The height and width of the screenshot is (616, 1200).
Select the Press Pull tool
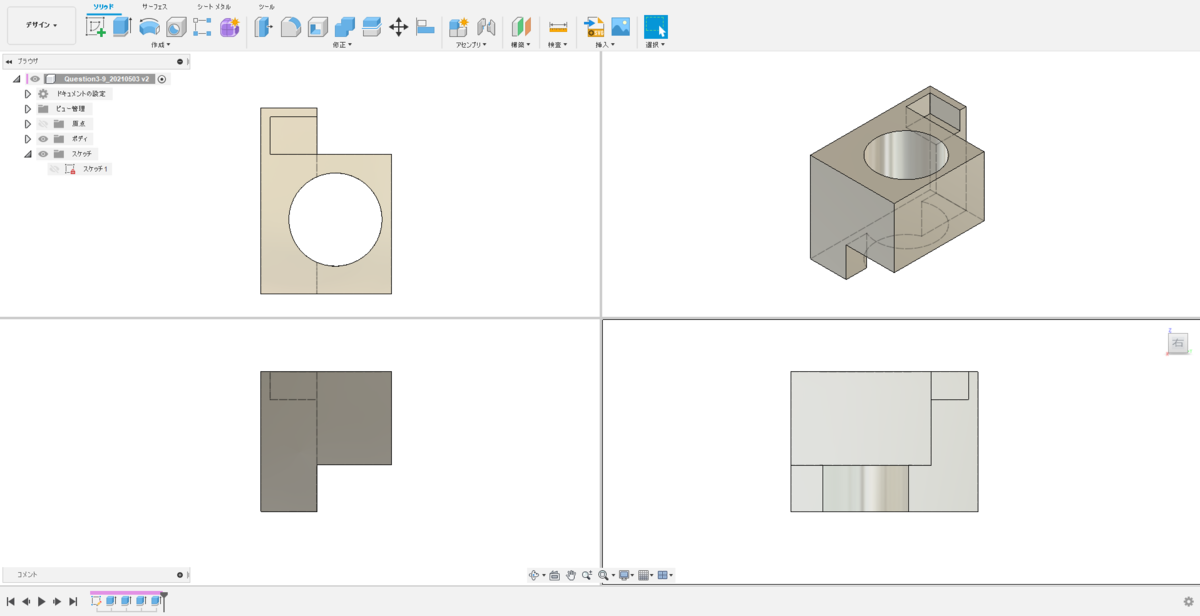(x=264, y=27)
